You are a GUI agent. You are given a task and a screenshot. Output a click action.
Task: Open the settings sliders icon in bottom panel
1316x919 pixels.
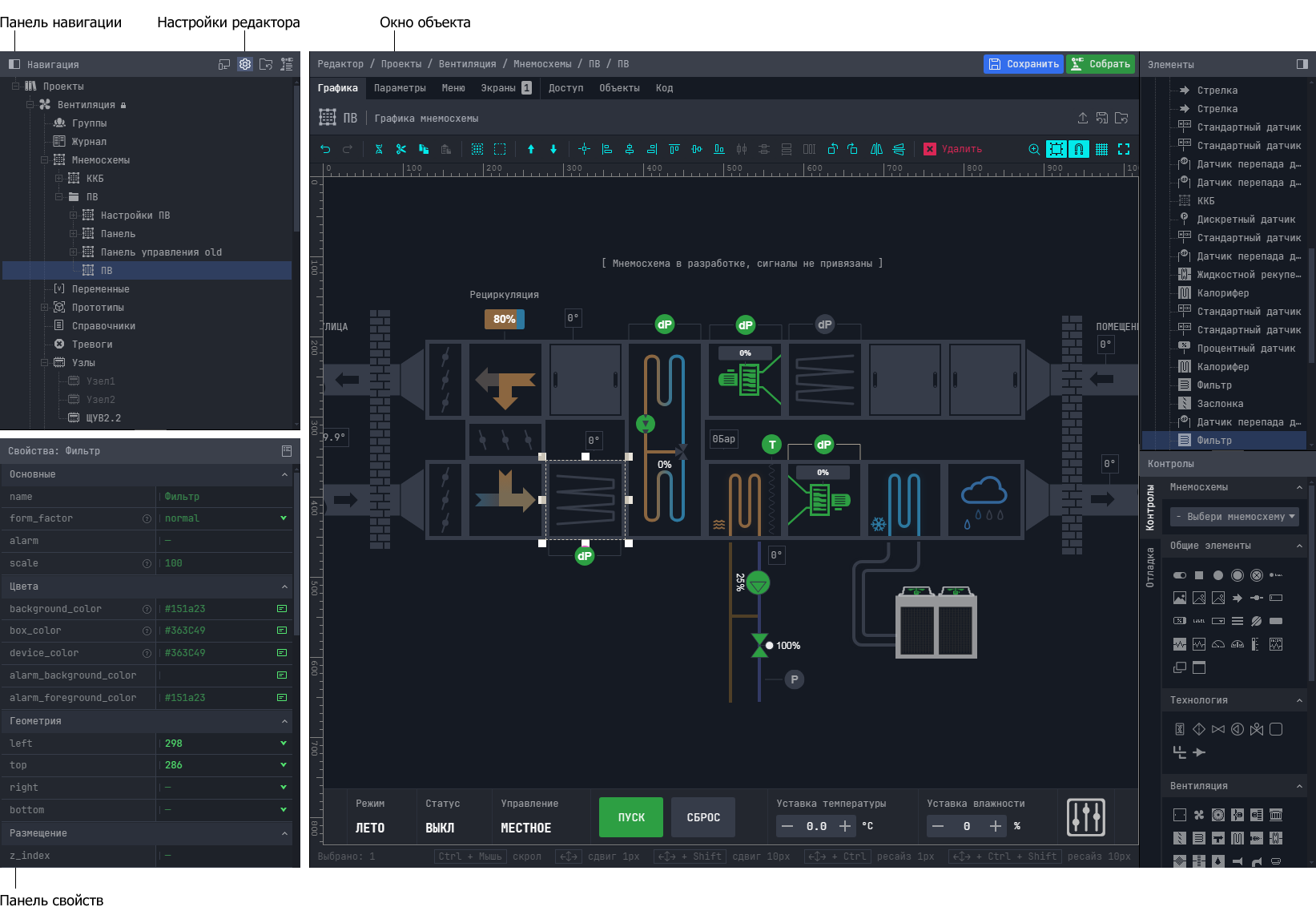coord(1085,817)
